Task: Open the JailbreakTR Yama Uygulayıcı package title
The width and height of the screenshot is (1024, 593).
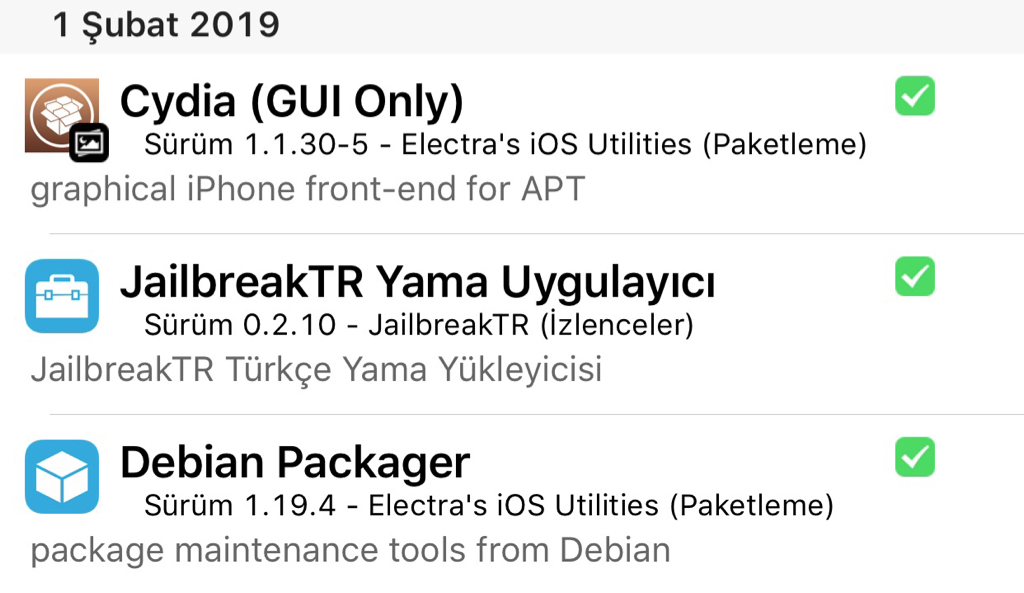Action: (x=417, y=283)
